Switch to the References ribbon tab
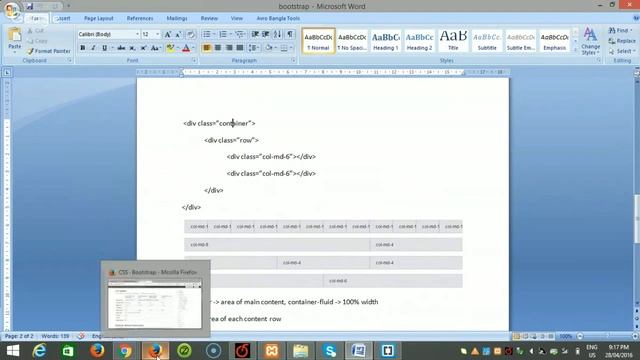The height and width of the screenshot is (360, 640). 140,18
